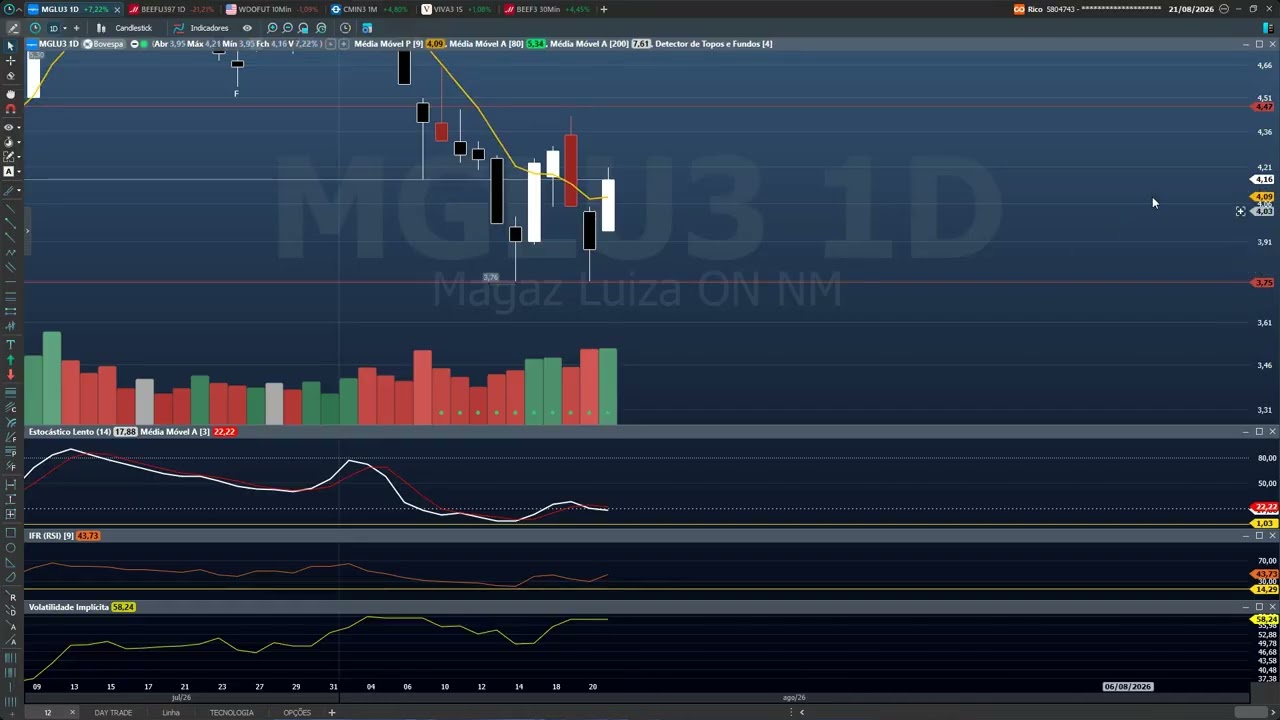Switch to the BEEFU397 1D tab

(171, 9)
